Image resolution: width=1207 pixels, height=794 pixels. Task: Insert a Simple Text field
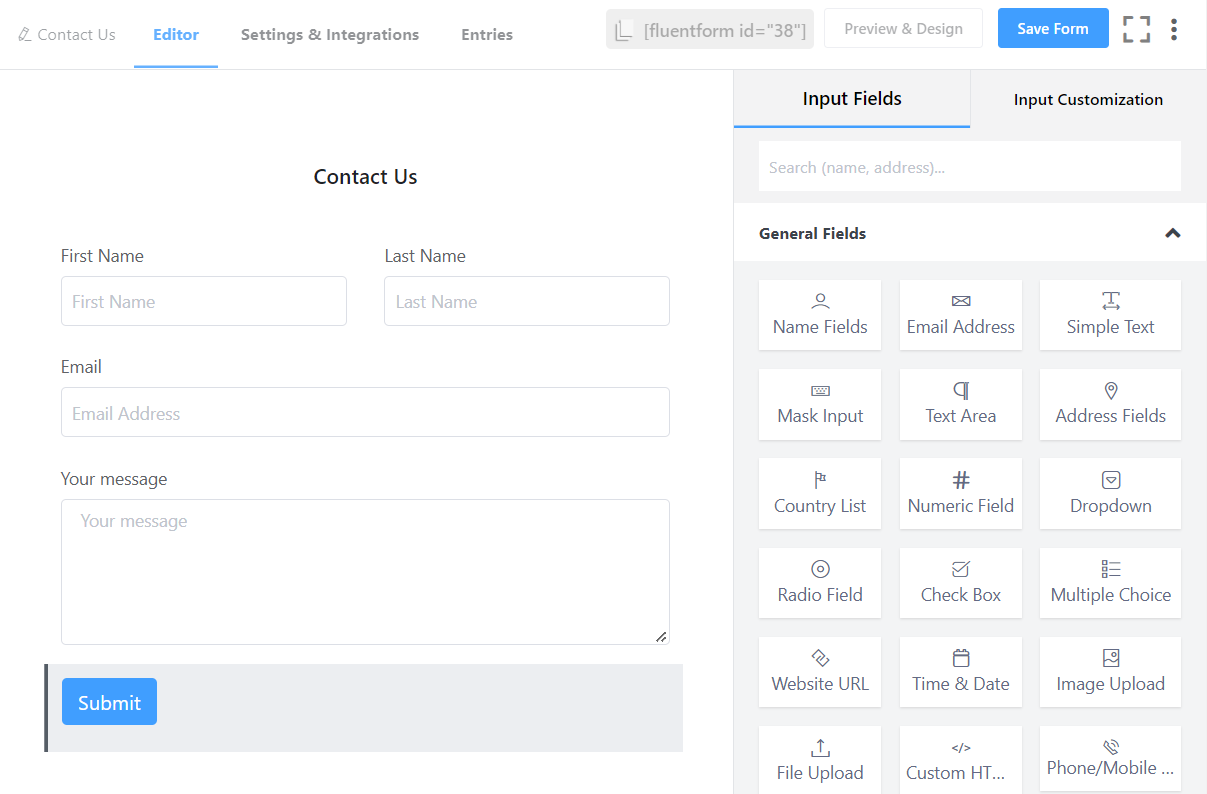pos(1110,315)
